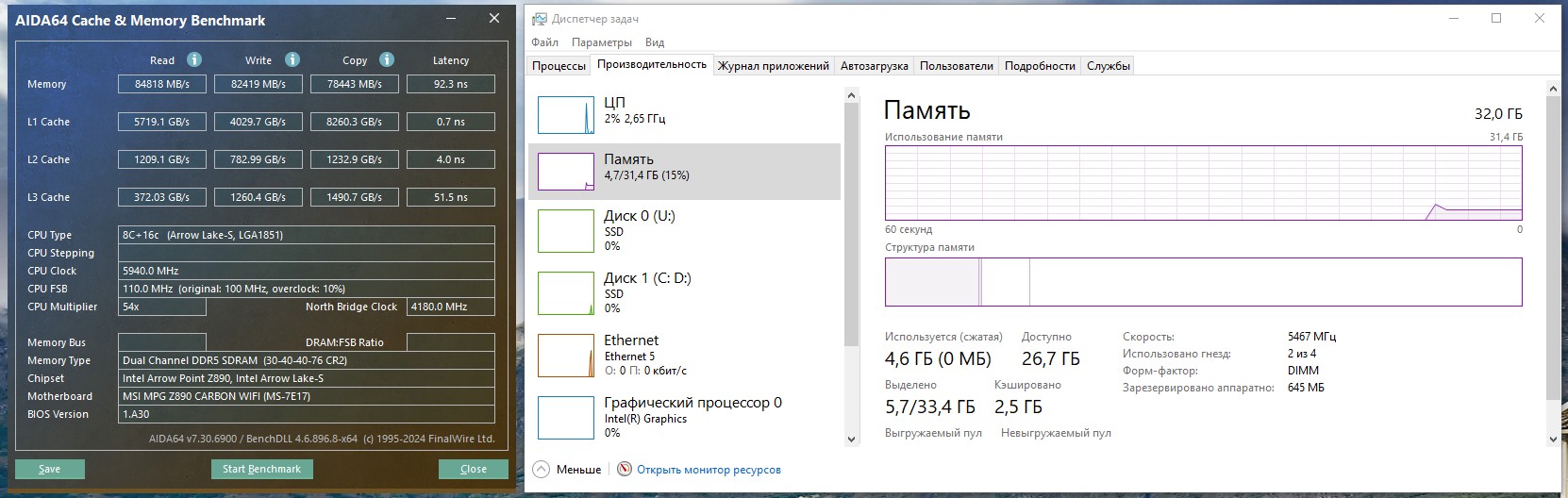The height and width of the screenshot is (498, 1568).
Task: Switch to the Автозагрузка tab
Action: click(875, 66)
